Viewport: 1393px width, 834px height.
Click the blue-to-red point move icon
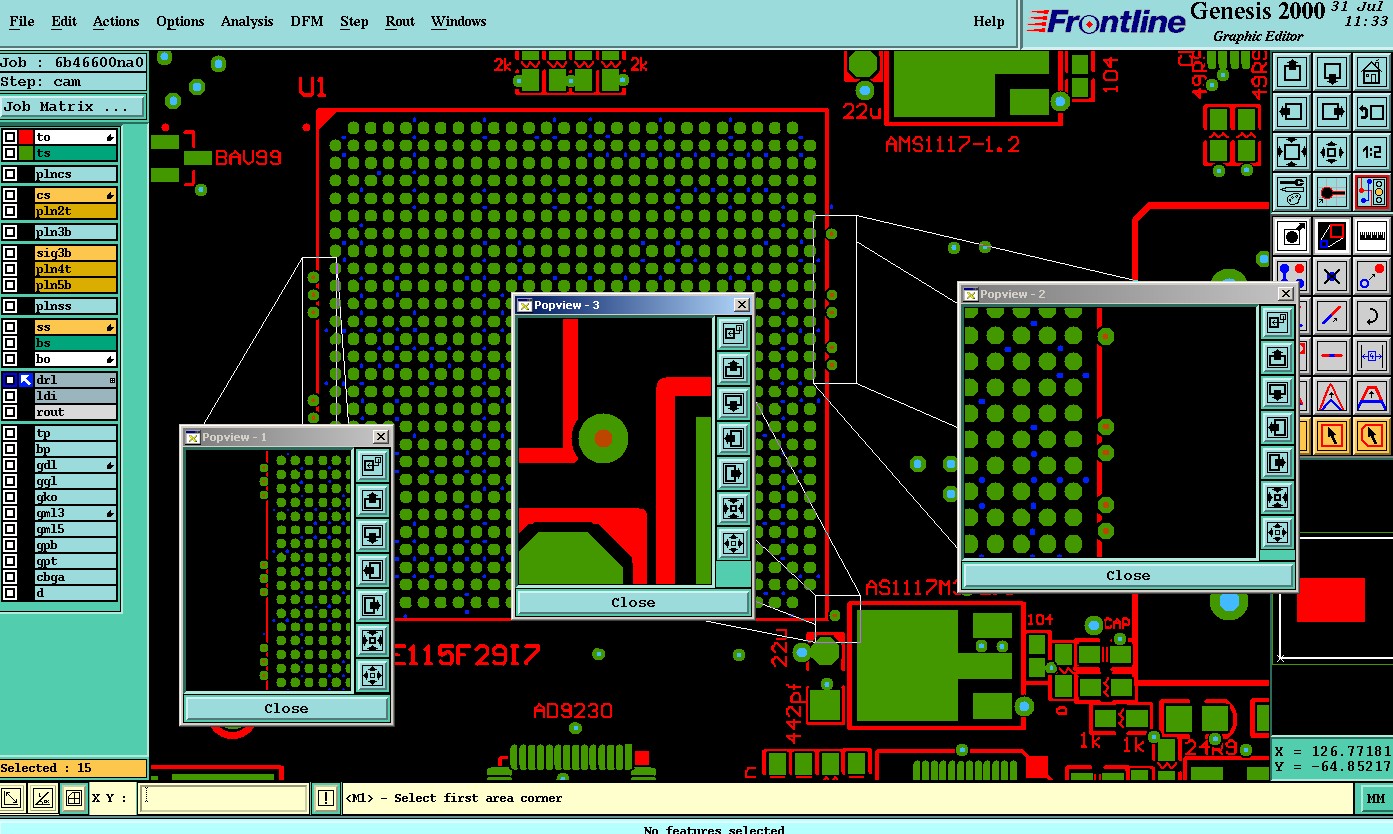point(1372,276)
